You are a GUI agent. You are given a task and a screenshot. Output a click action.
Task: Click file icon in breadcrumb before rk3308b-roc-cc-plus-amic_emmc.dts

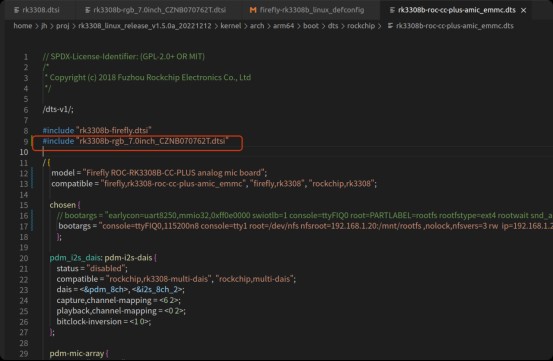[390, 26]
